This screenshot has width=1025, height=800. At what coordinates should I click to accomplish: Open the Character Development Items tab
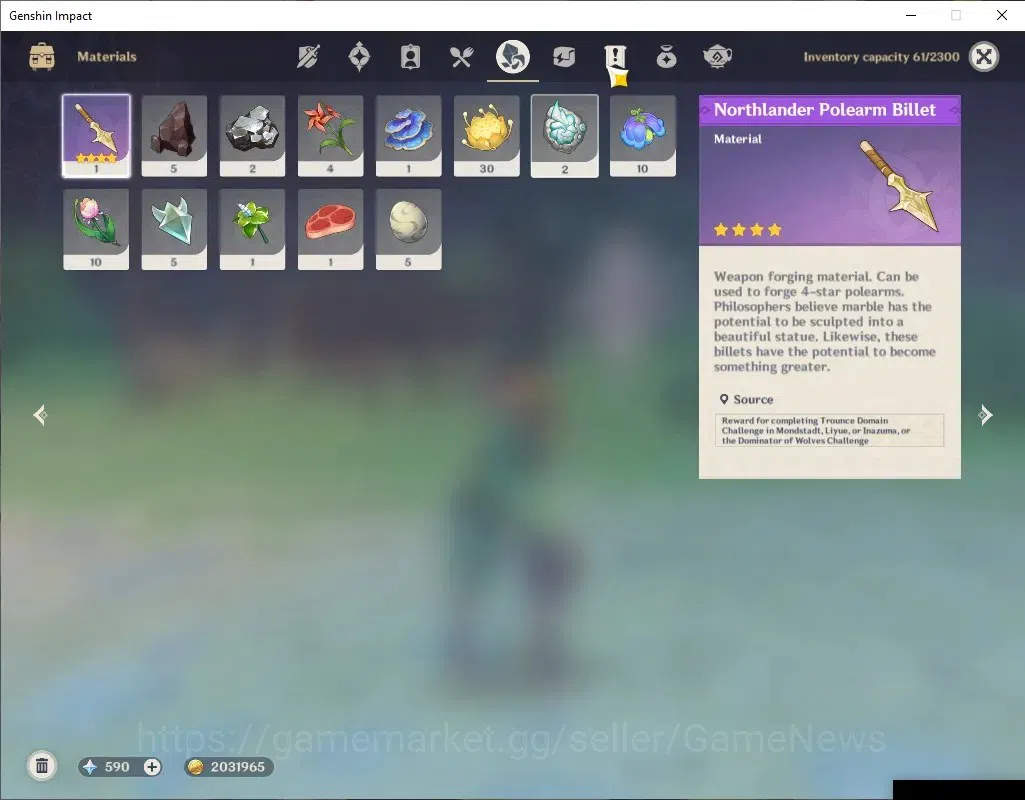point(410,57)
